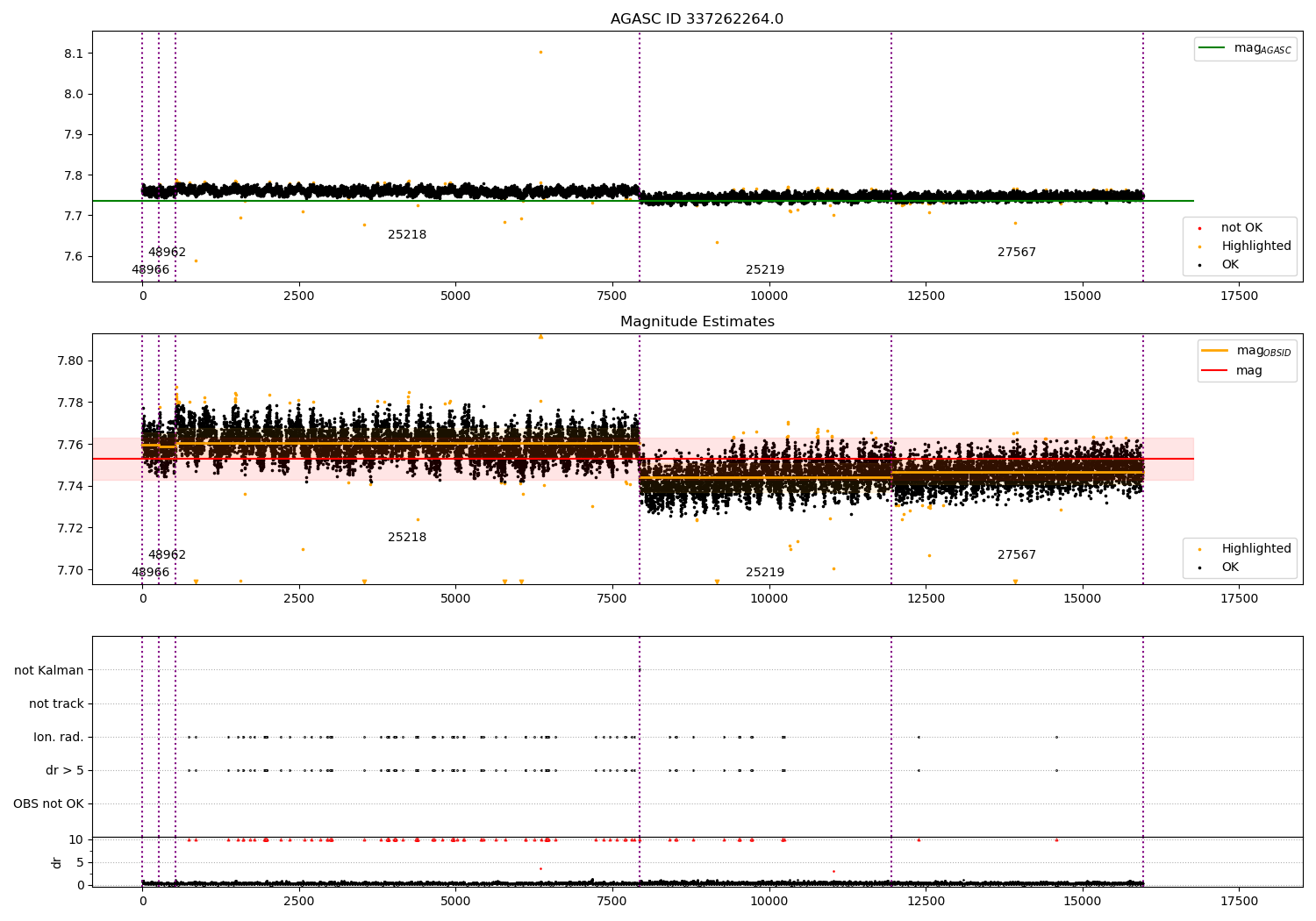Click the 'dr > 5' row label
Screen dimensions: 1316x921
point(65,771)
